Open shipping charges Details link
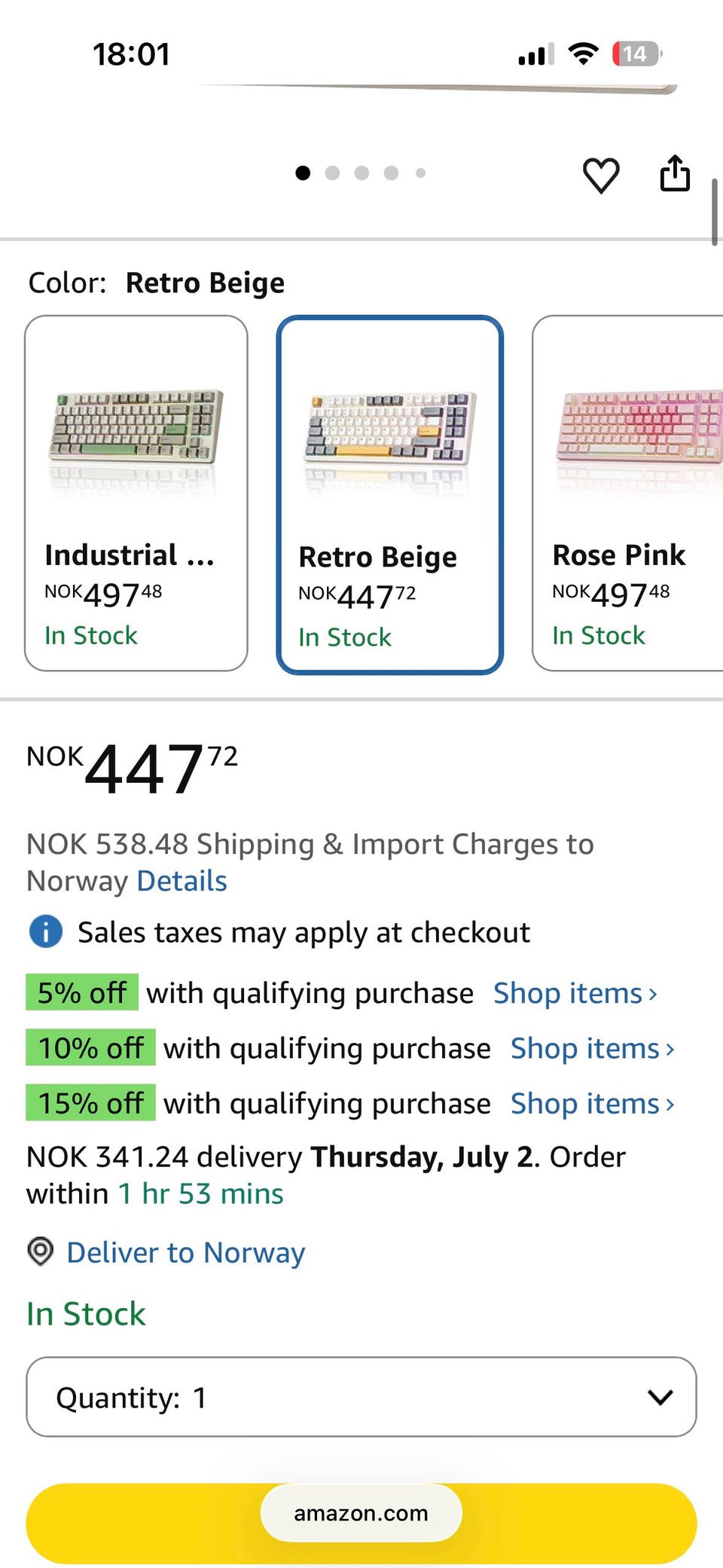 point(182,880)
